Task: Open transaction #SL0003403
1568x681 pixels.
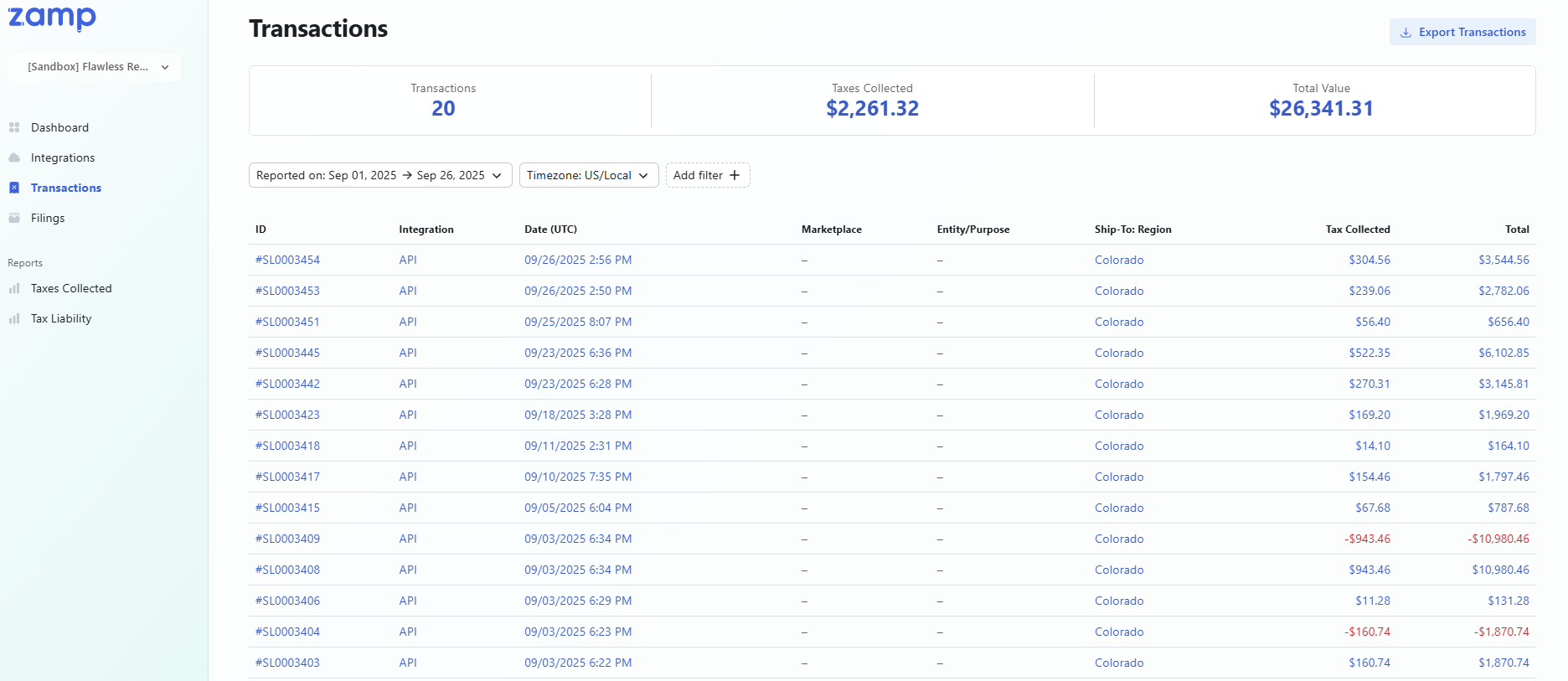Action: [x=287, y=663]
